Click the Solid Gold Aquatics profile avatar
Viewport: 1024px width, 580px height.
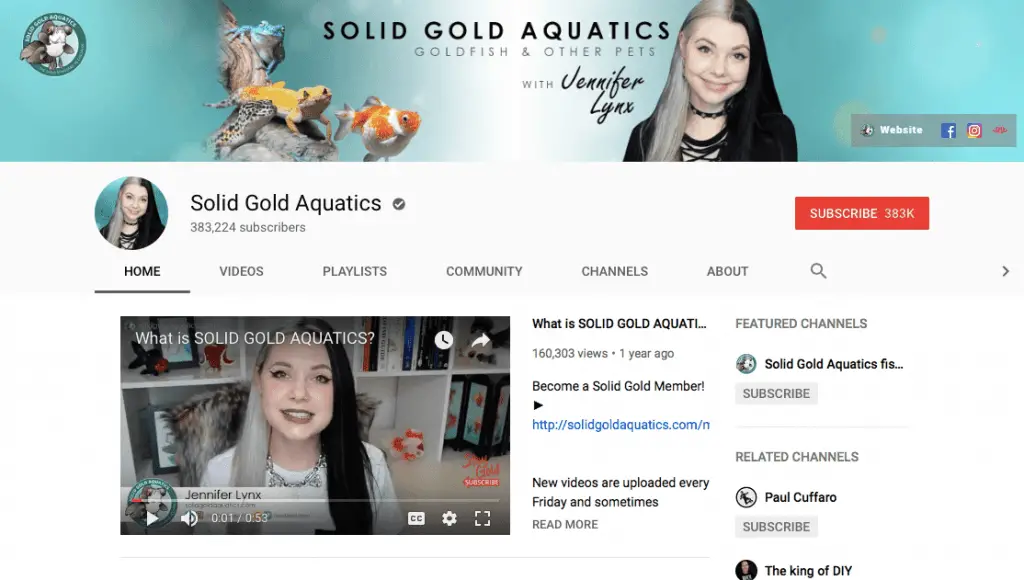pos(131,213)
